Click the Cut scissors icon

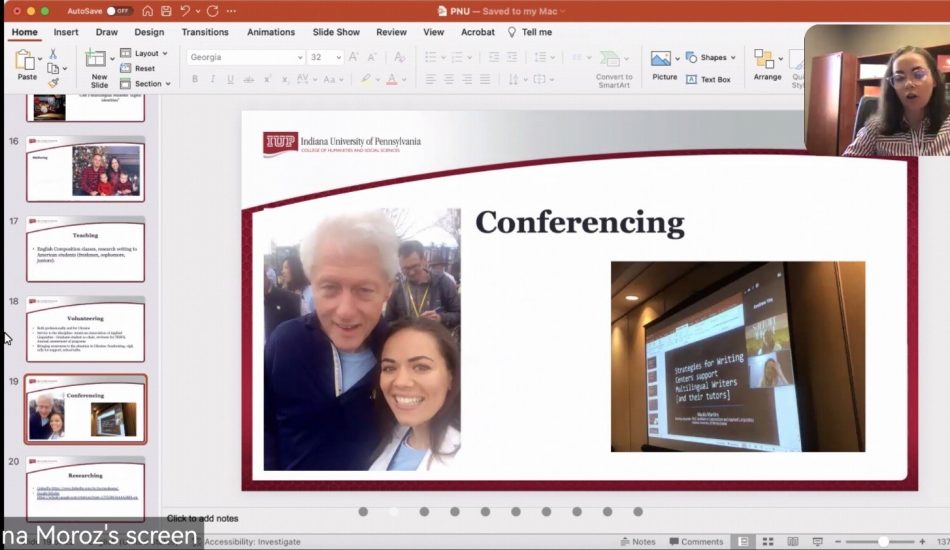[53, 53]
